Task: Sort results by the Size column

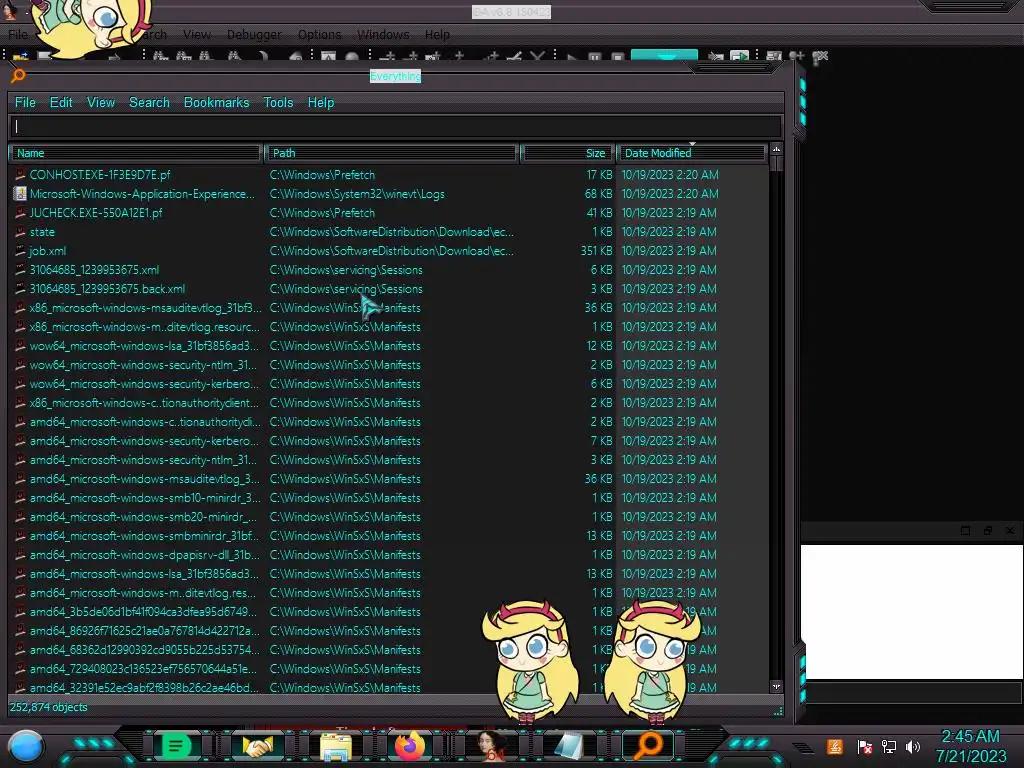Action: [567, 153]
